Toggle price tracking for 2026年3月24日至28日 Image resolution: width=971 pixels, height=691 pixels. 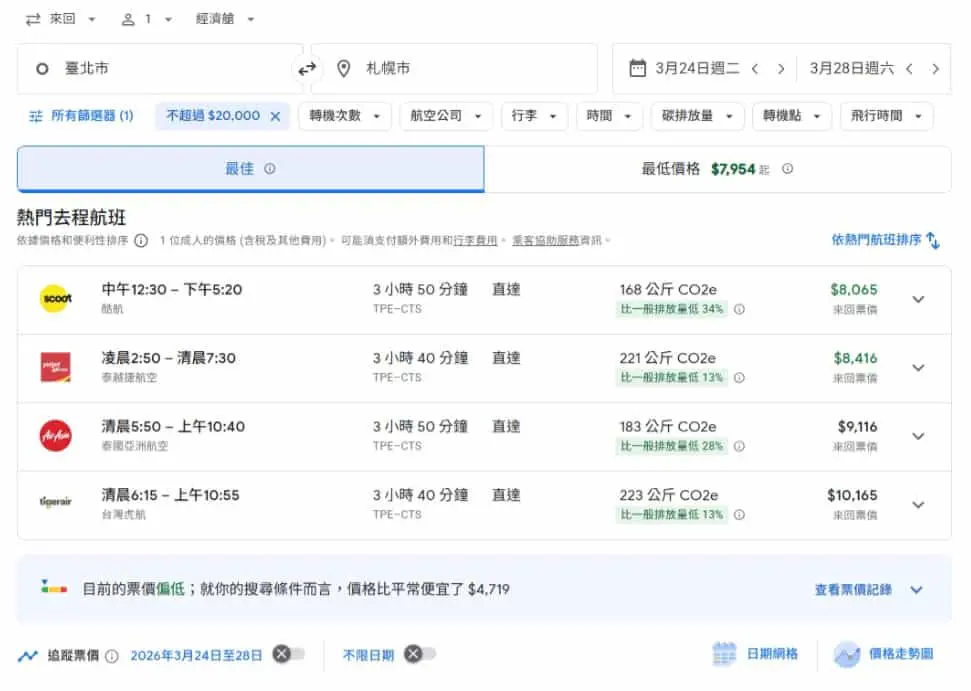[x=289, y=654]
